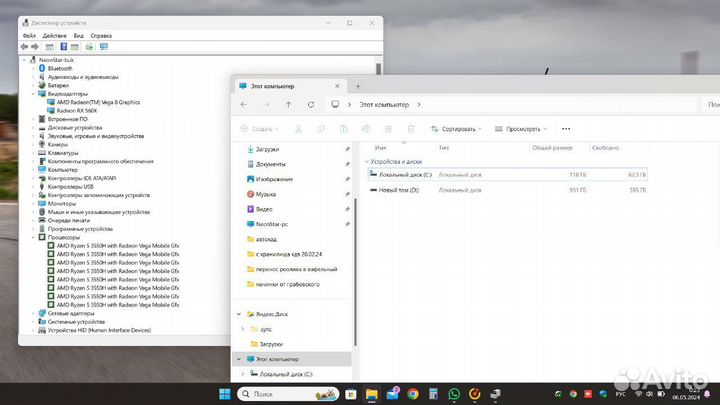Add a new tab in Explorer
Image resolution: width=720 pixels, height=405 pixels.
358,86
